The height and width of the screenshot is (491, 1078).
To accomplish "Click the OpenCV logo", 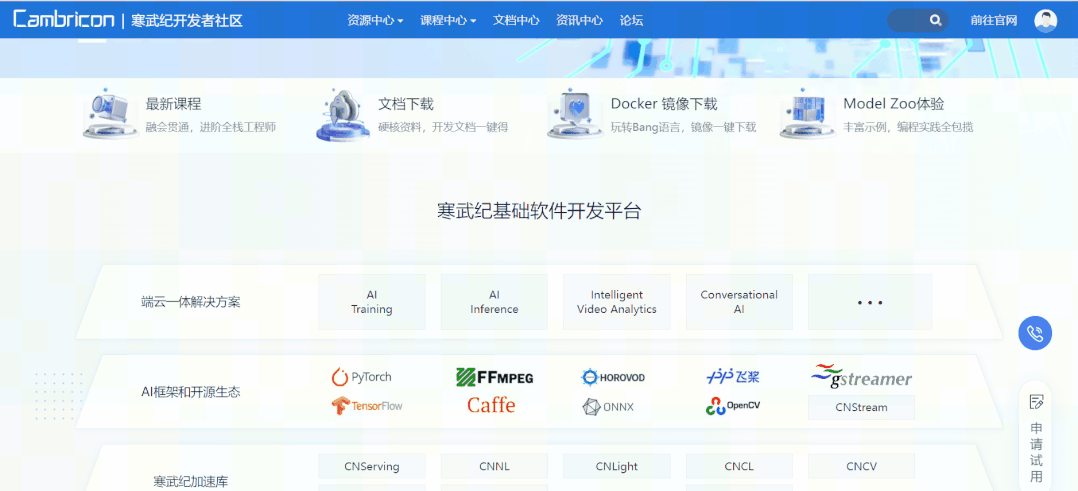I will [733, 406].
